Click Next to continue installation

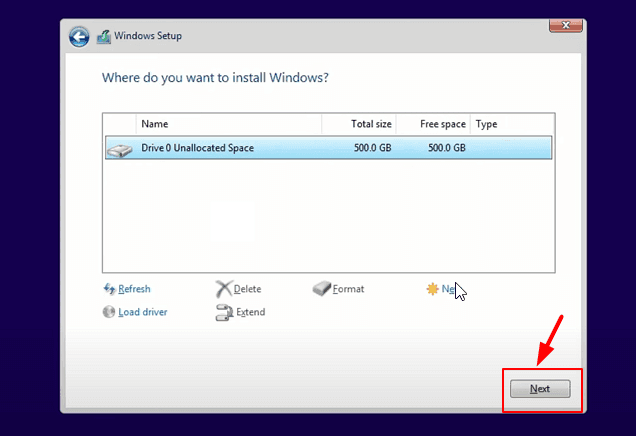coord(540,389)
